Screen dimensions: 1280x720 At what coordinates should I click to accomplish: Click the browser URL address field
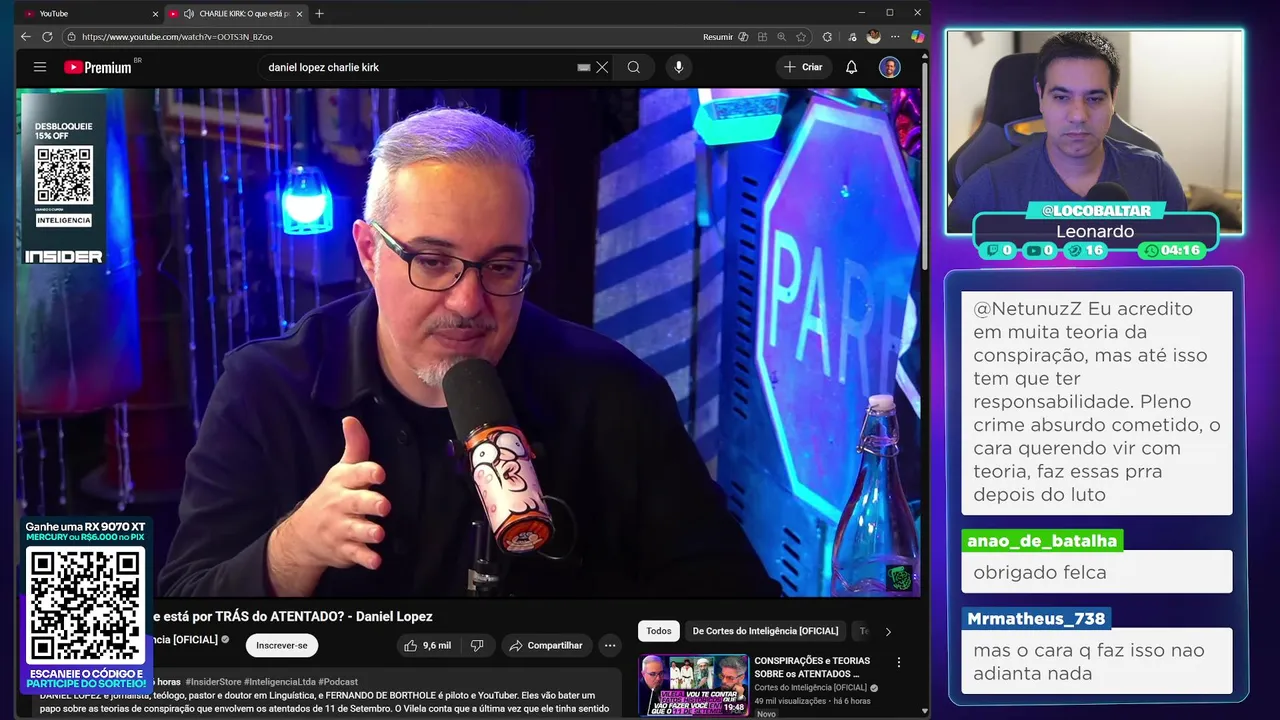pos(390,37)
